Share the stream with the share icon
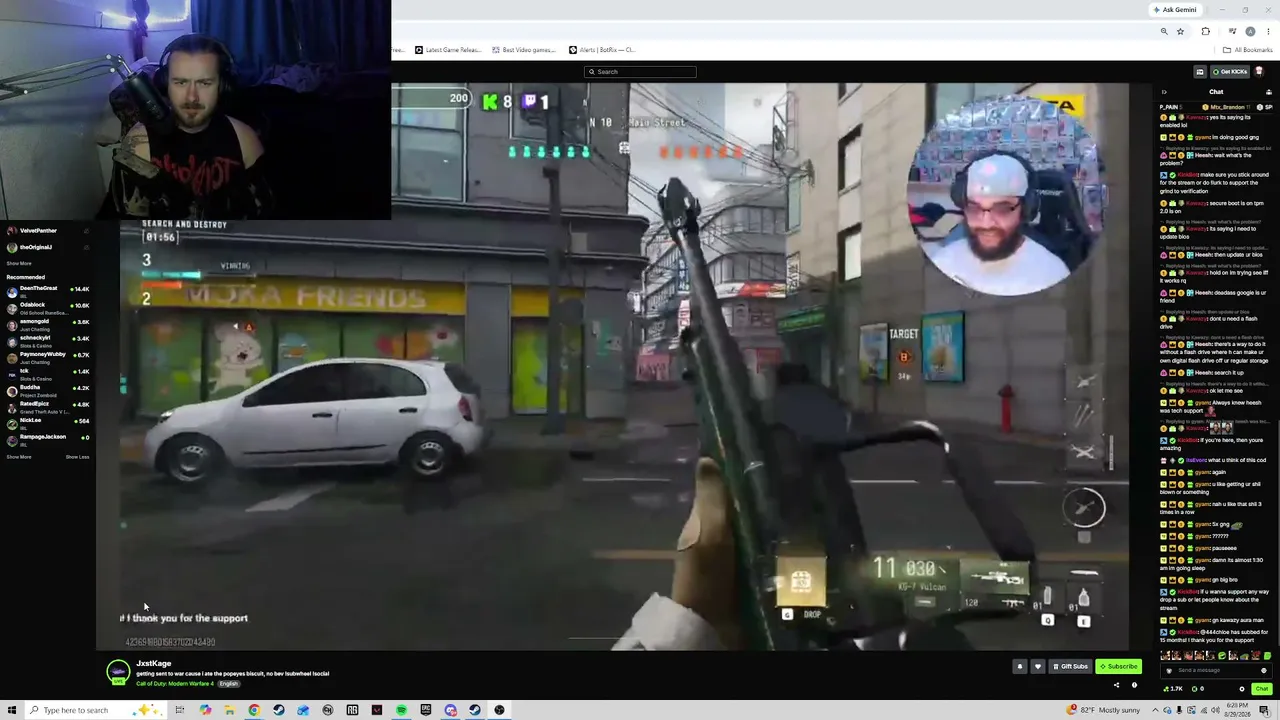The width and height of the screenshot is (1280, 720). 1116,685
